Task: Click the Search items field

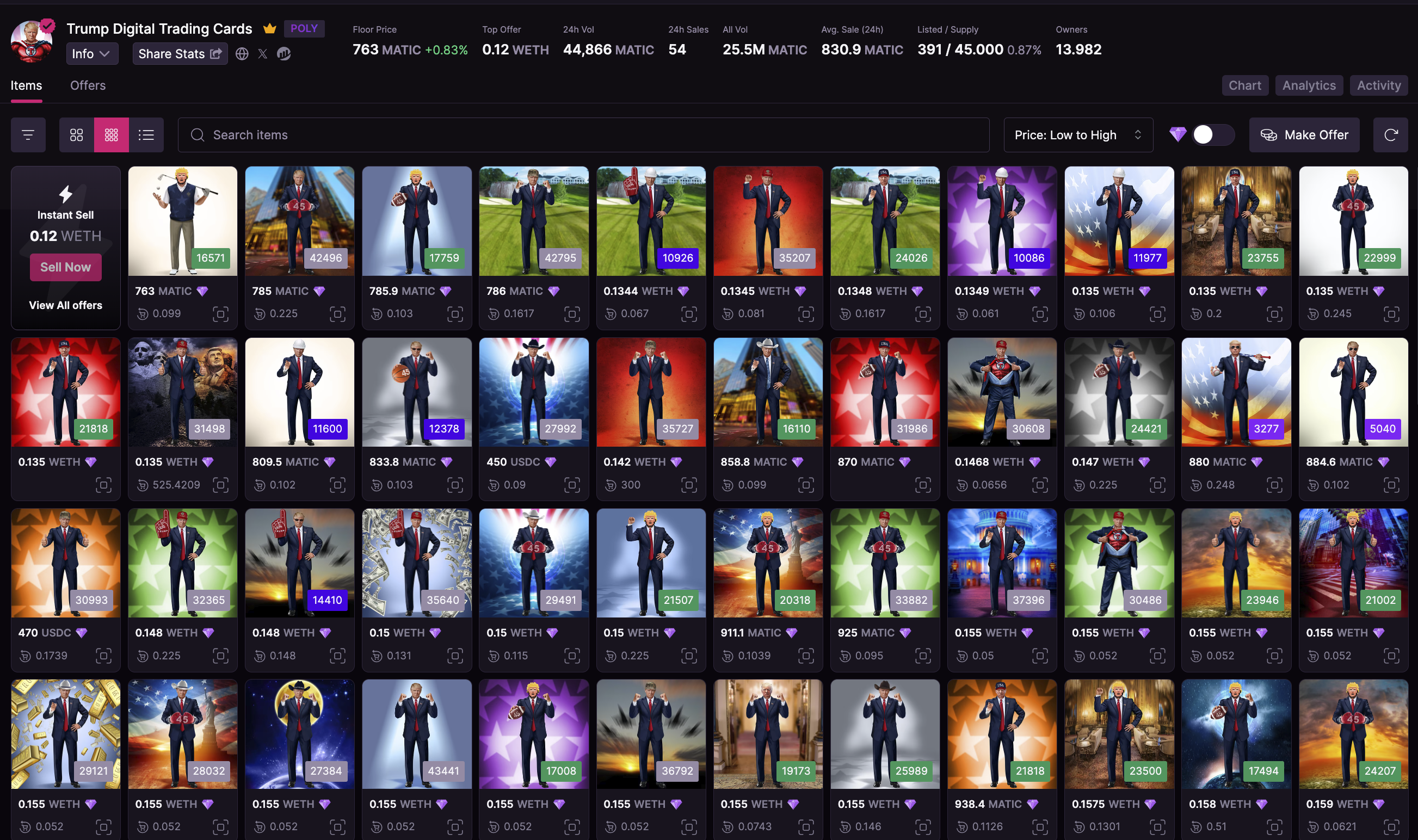Action: pyautogui.click(x=583, y=135)
